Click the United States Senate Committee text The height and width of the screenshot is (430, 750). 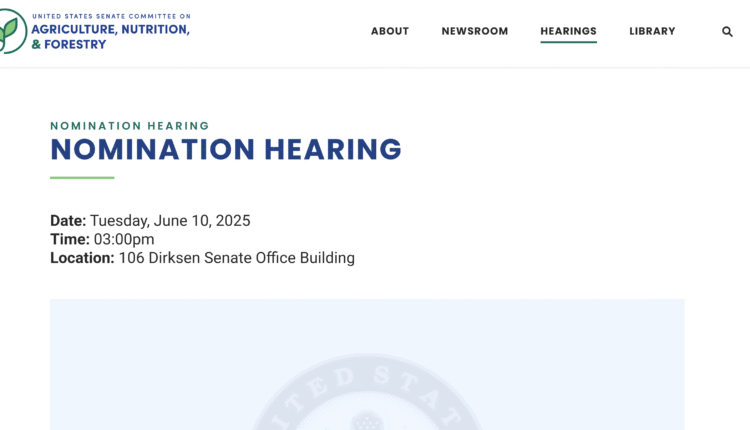(110, 17)
